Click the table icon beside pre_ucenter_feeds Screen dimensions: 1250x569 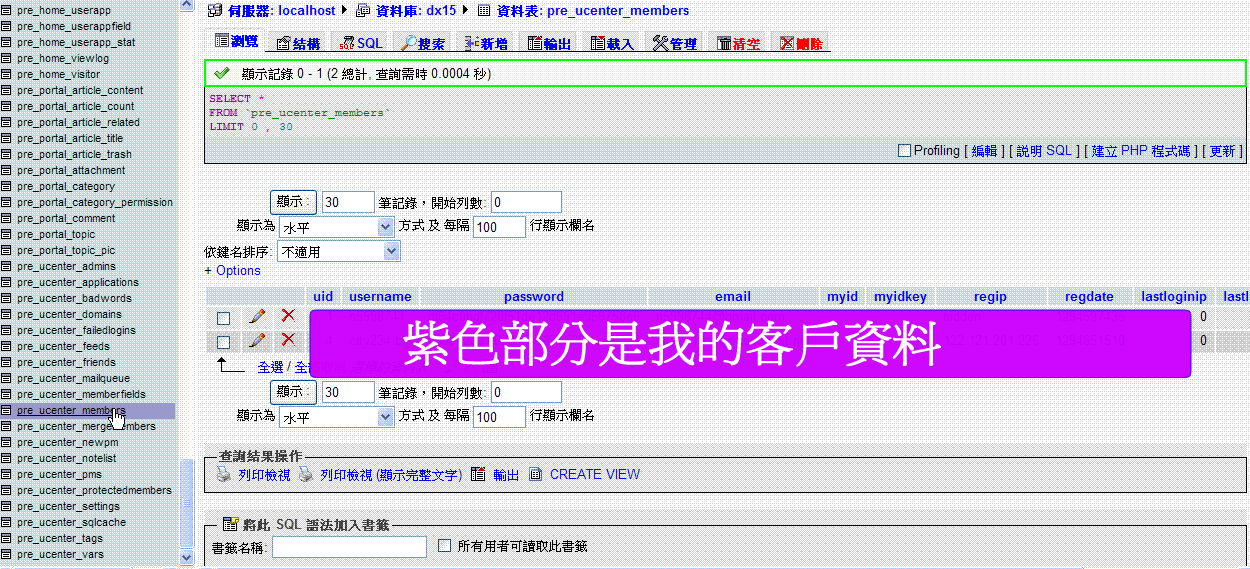pyautogui.click(x=6, y=346)
